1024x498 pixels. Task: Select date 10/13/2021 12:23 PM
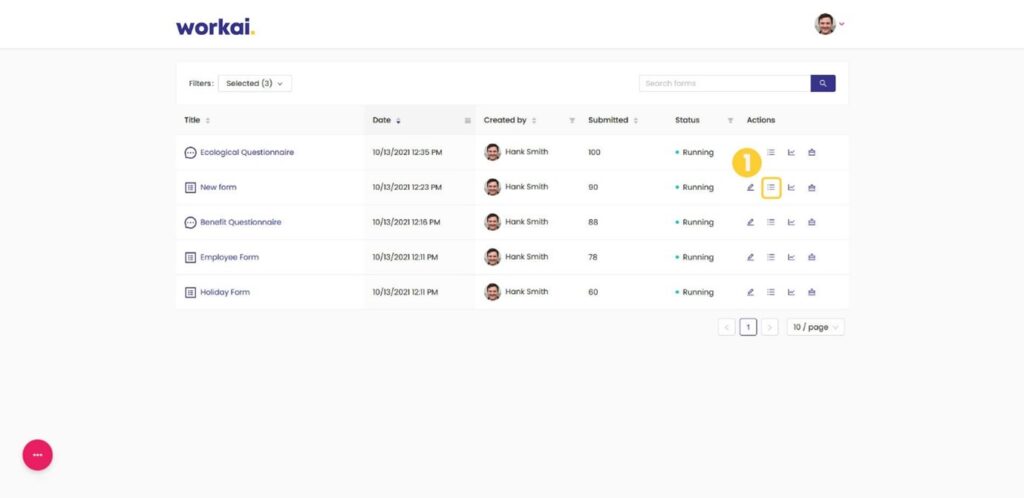coord(407,187)
